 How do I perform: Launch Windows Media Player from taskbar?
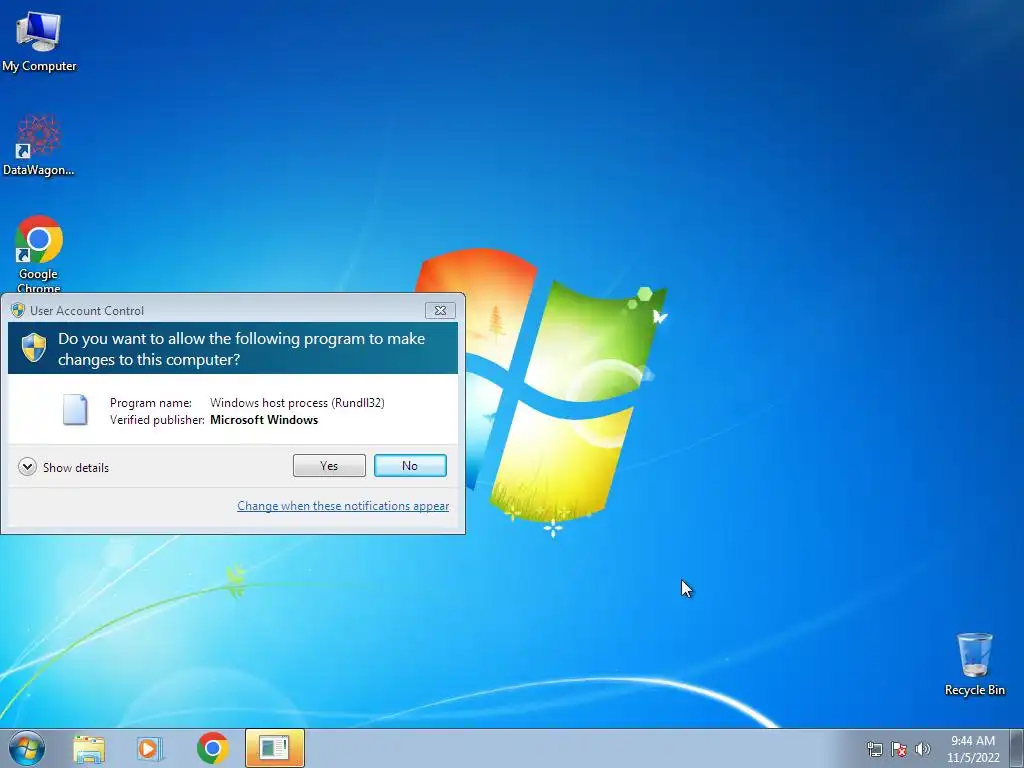[x=150, y=748]
